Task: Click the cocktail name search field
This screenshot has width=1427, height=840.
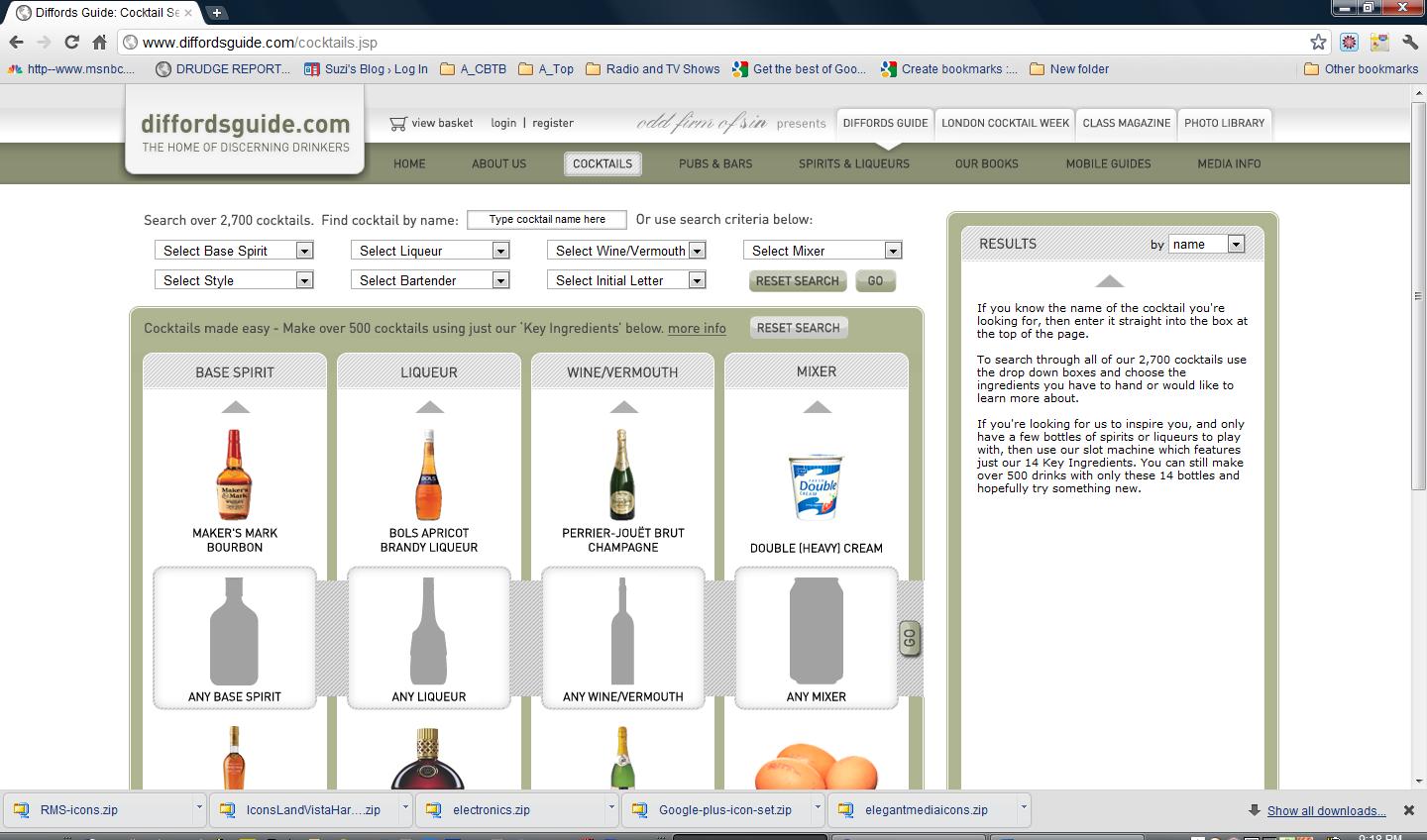Action: (547, 220)
